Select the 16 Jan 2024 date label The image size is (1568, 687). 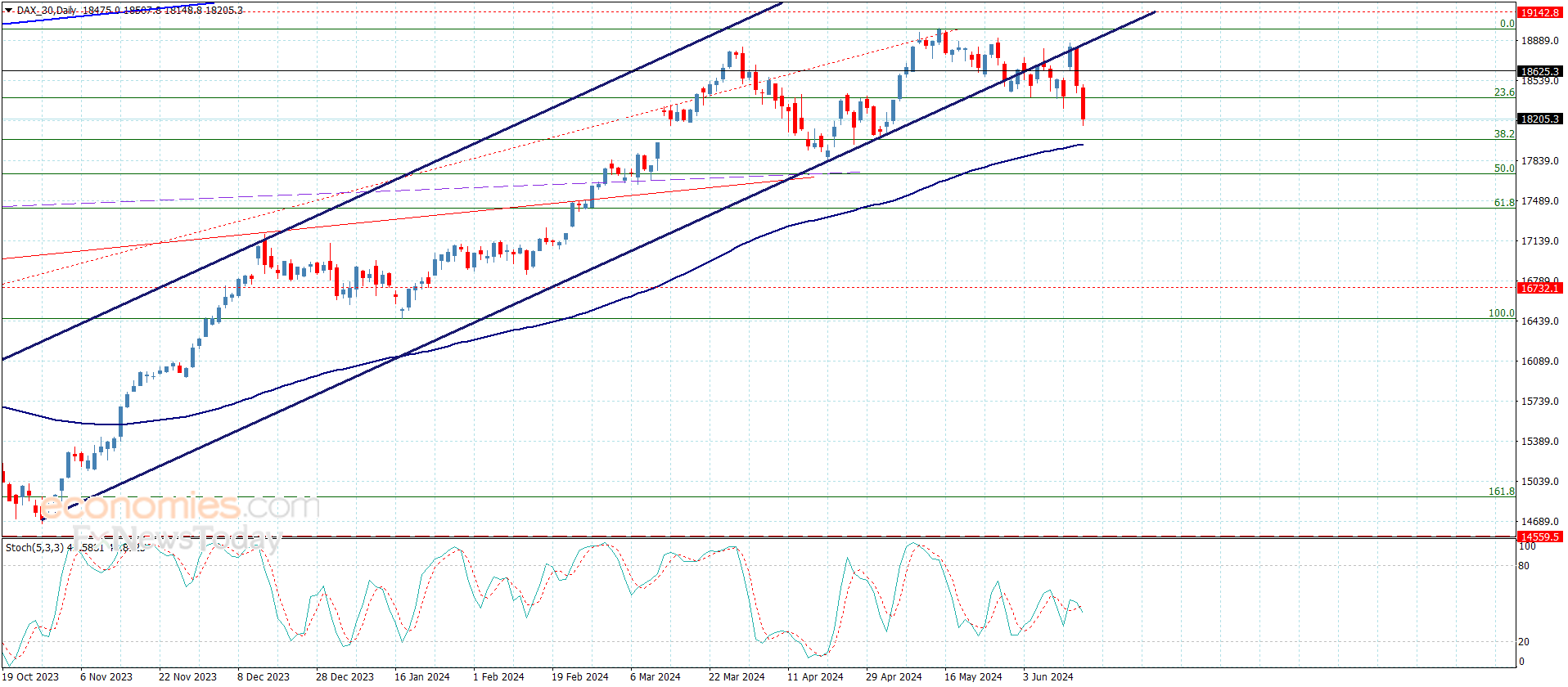pos(421,676)
